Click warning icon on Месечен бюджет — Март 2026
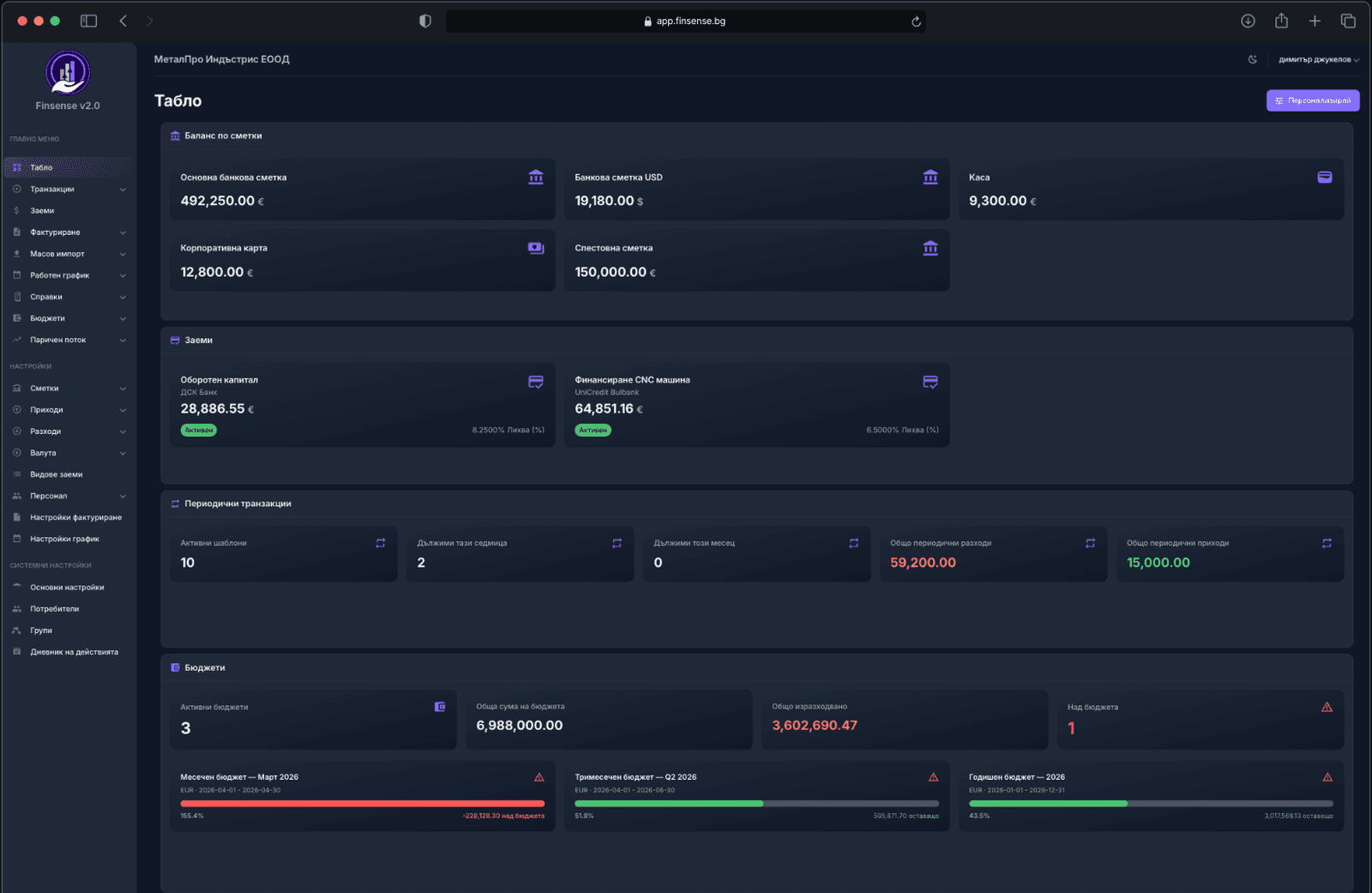The height and width of the screenshot is (893, 1372). [539, 777]
